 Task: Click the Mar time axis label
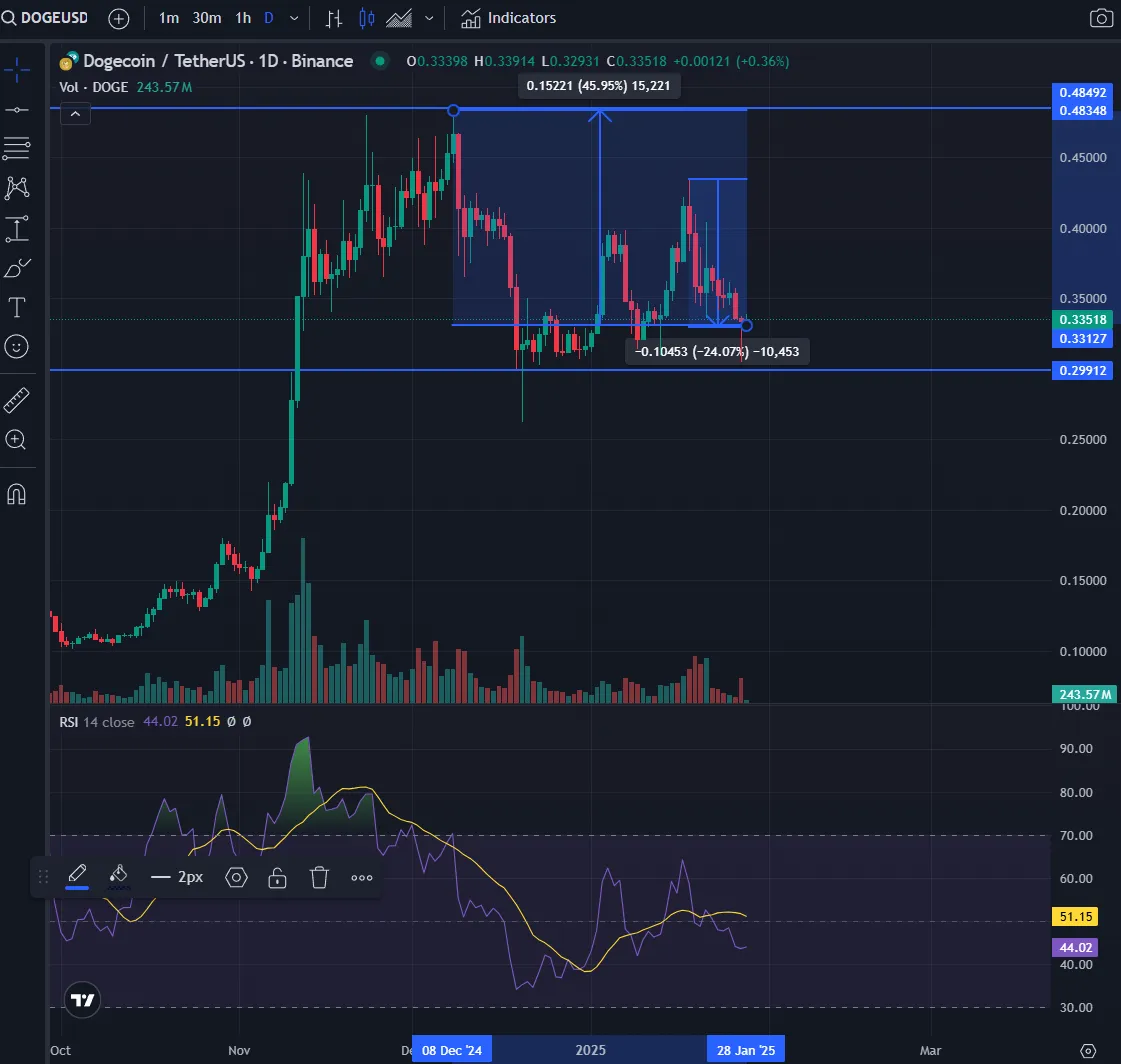930,1050
